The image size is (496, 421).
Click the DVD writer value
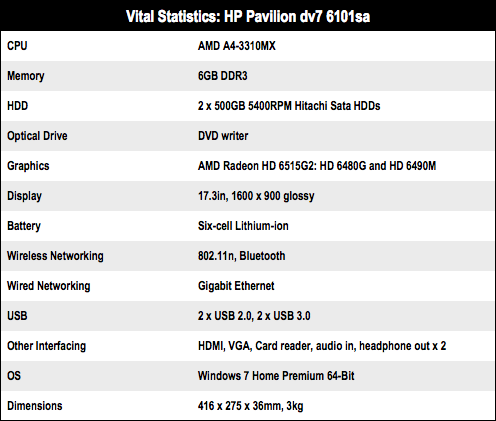coord(223,136)
